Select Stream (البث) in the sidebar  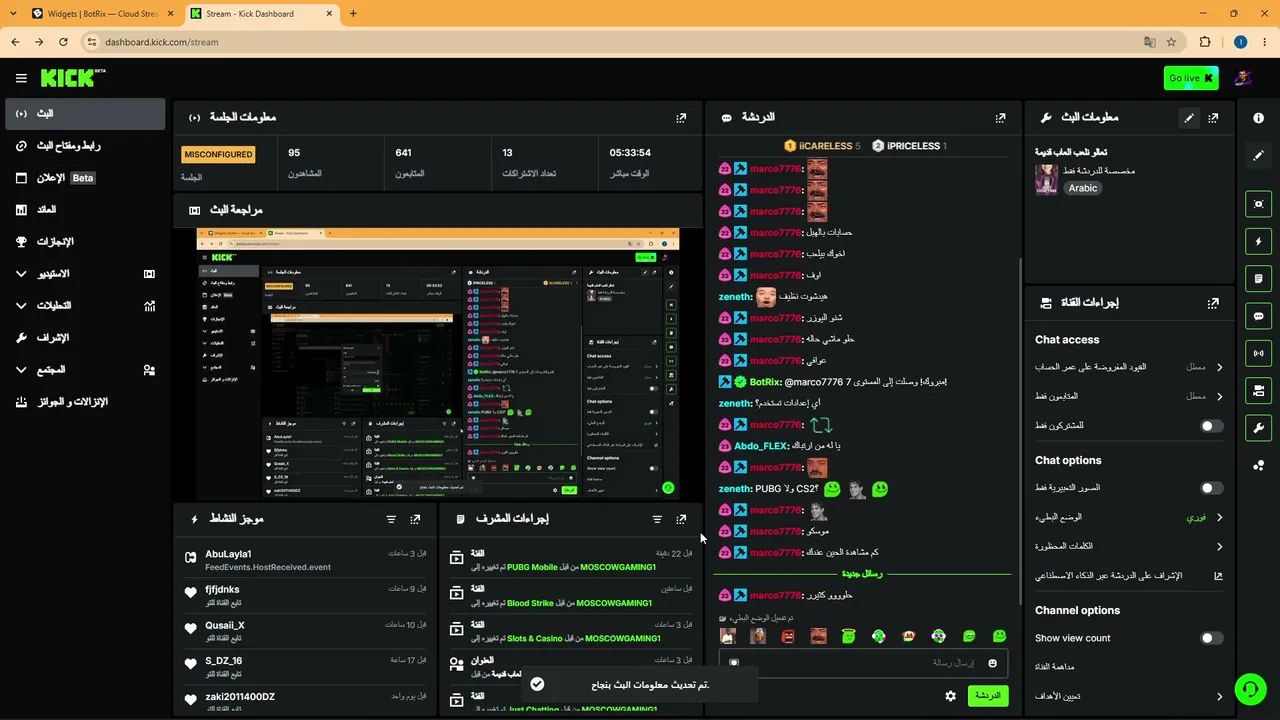point(85,114)
